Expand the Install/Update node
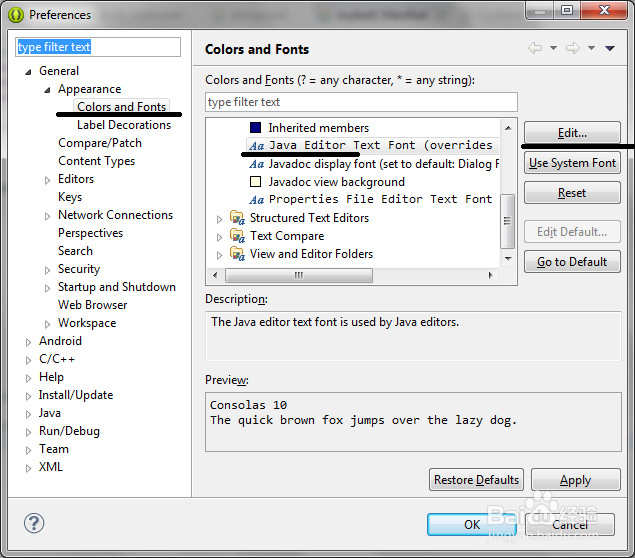This screenshot has height=558, width=635. pyautogui.click(x=28, y=396)
